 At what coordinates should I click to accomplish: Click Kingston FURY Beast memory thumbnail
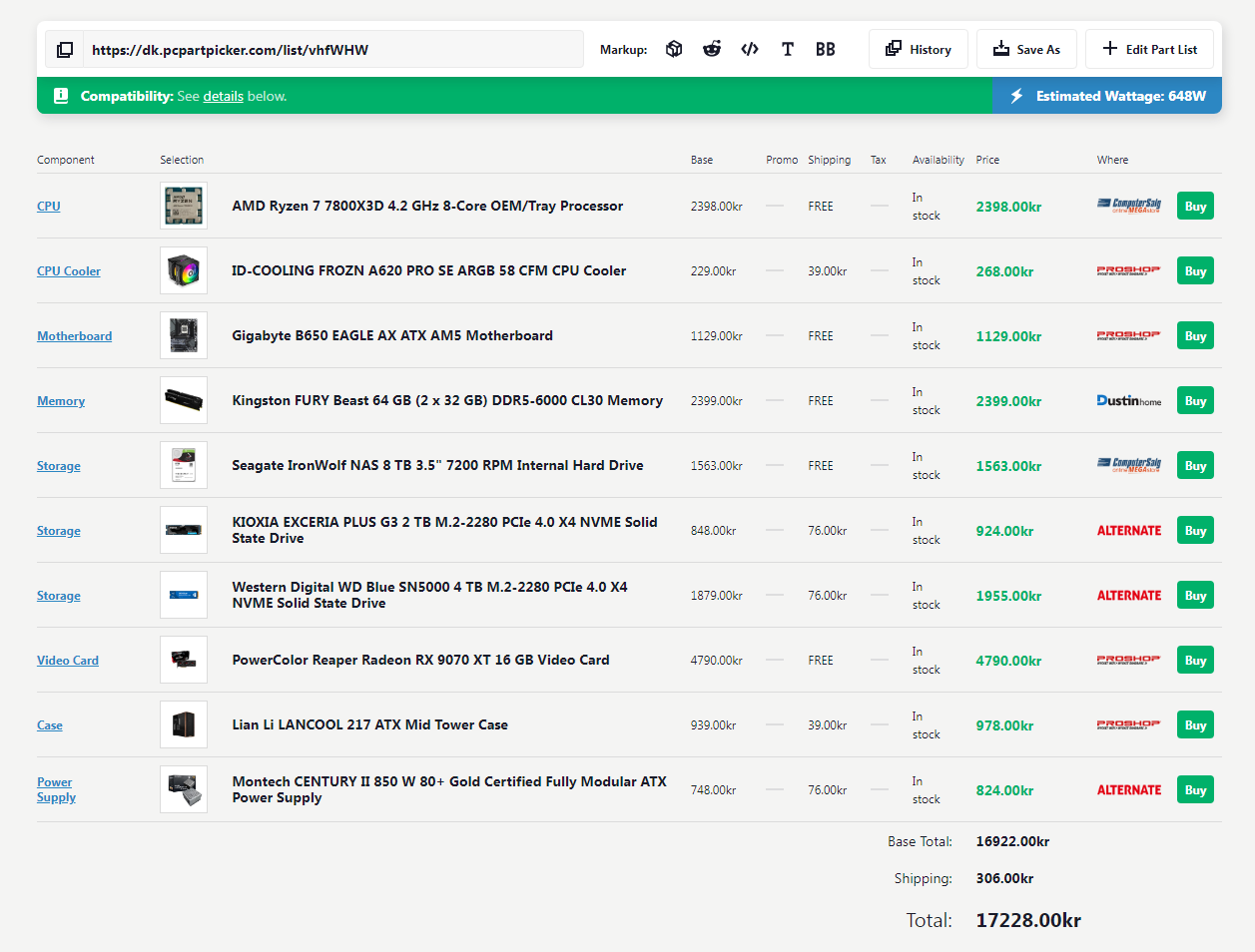coord(184,400)
